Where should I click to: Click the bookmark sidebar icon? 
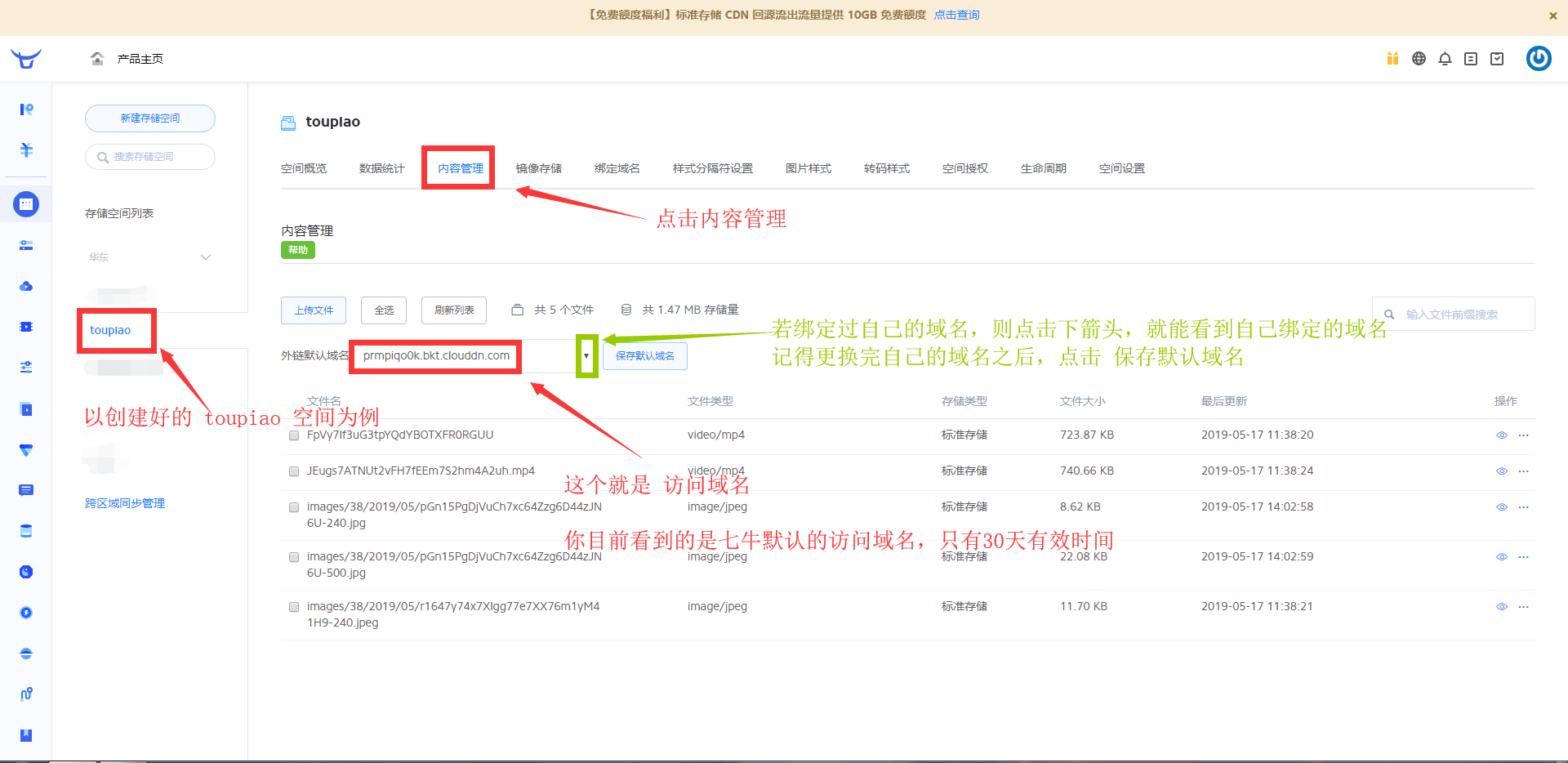26,735
